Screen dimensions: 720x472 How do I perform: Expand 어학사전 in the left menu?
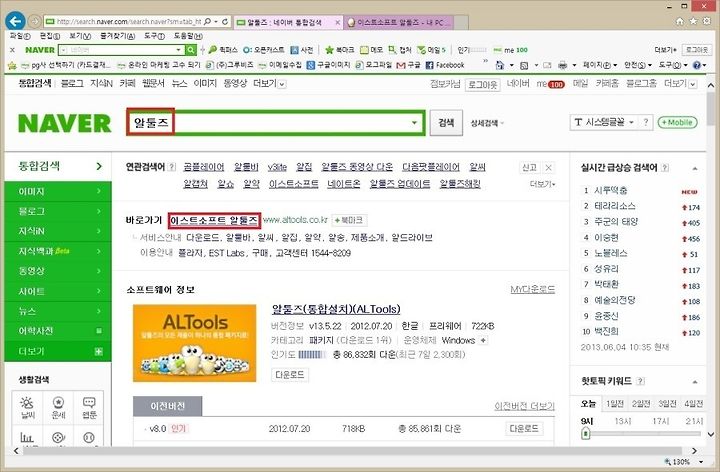(98, 331)
